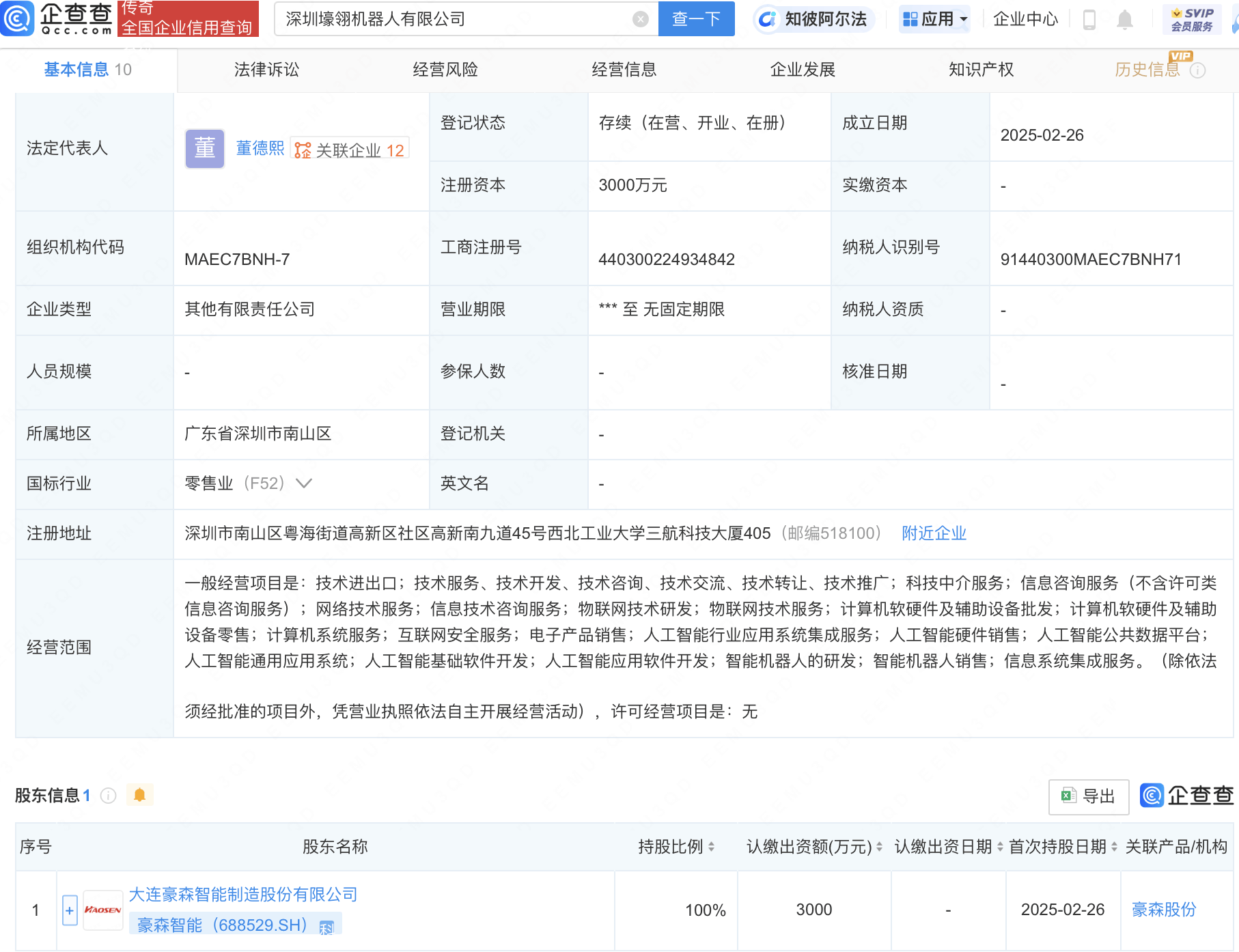Open 企业中心 link
The image size is (1239, 952).
pyautogui.click(x=1025, y=19)
